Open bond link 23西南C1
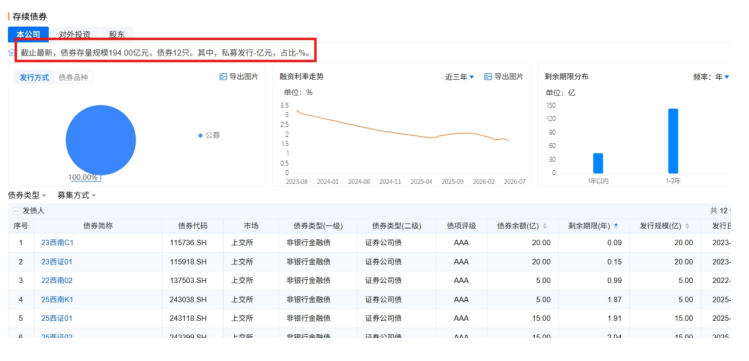This screenshot has height=361, width=749. (x=57, y=243)
